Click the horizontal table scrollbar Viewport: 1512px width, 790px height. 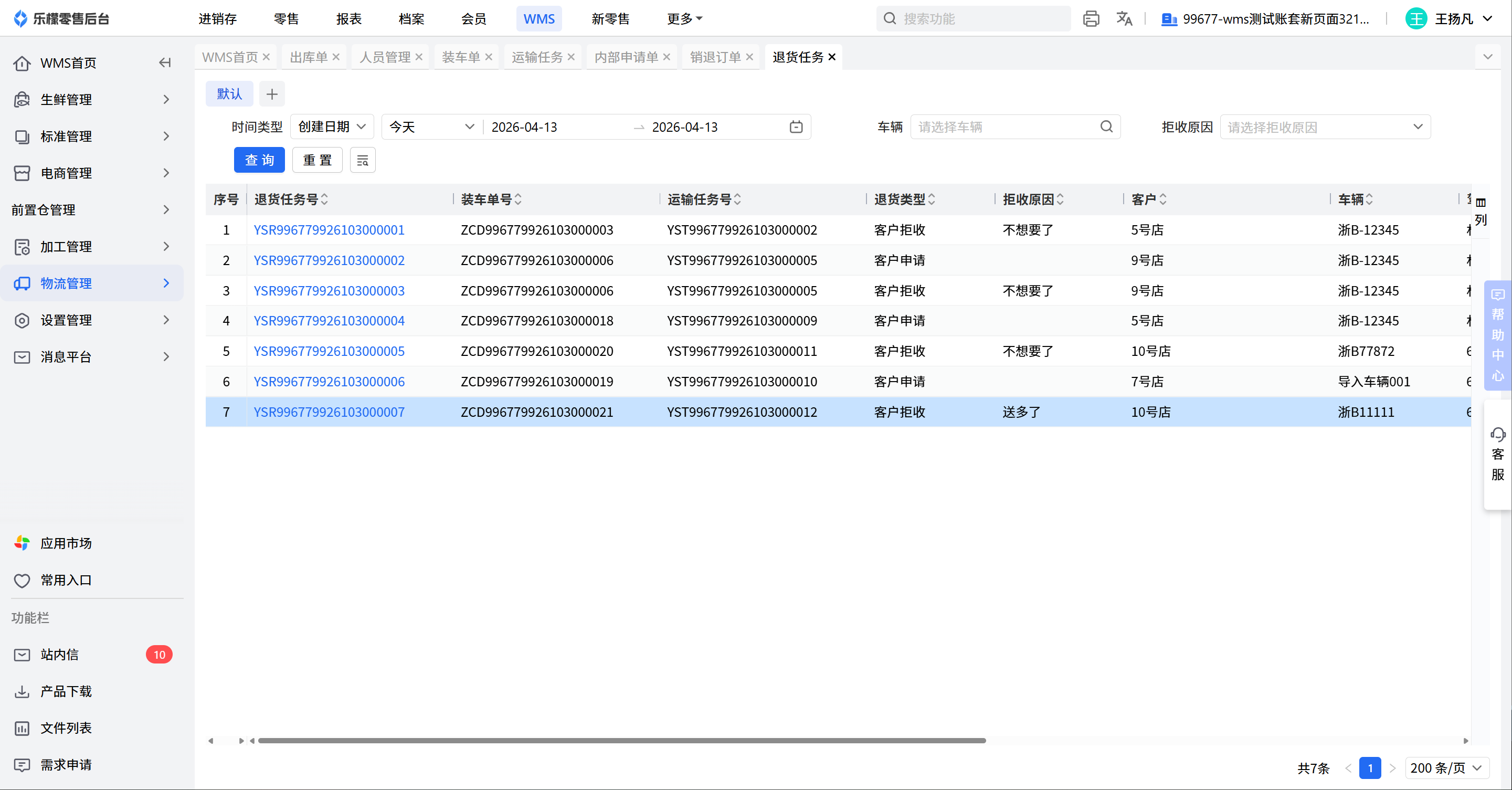(621, 741)
